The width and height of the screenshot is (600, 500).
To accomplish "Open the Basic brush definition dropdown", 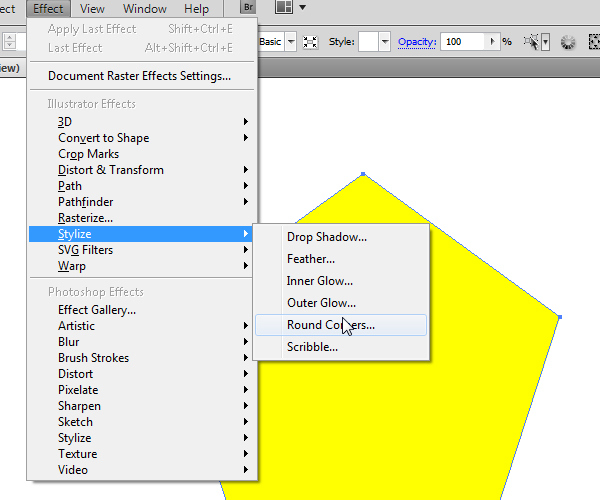I will coord(291,42).
